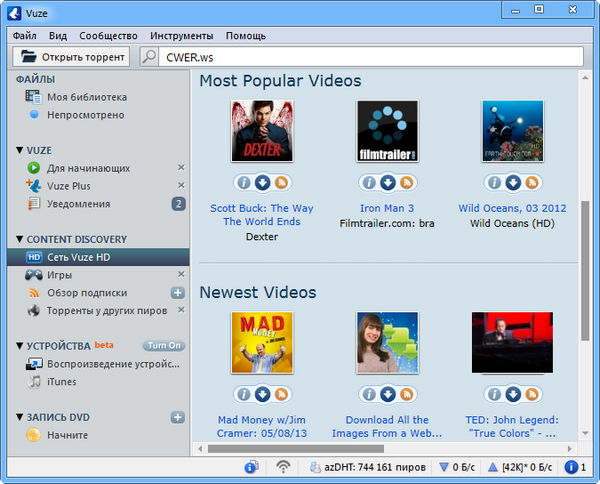The width and height of the screenshot is (600, 484).
Task: Show info for TED John Legend video
Action: [x=494, y=394]
